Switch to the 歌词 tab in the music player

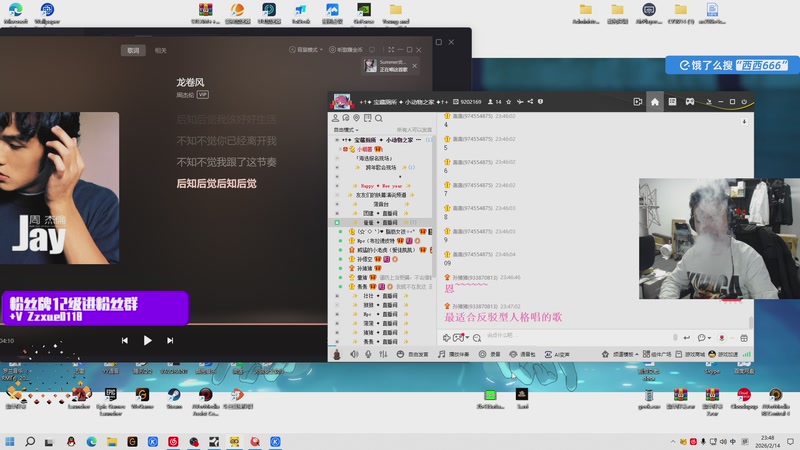tap(133, 50)
